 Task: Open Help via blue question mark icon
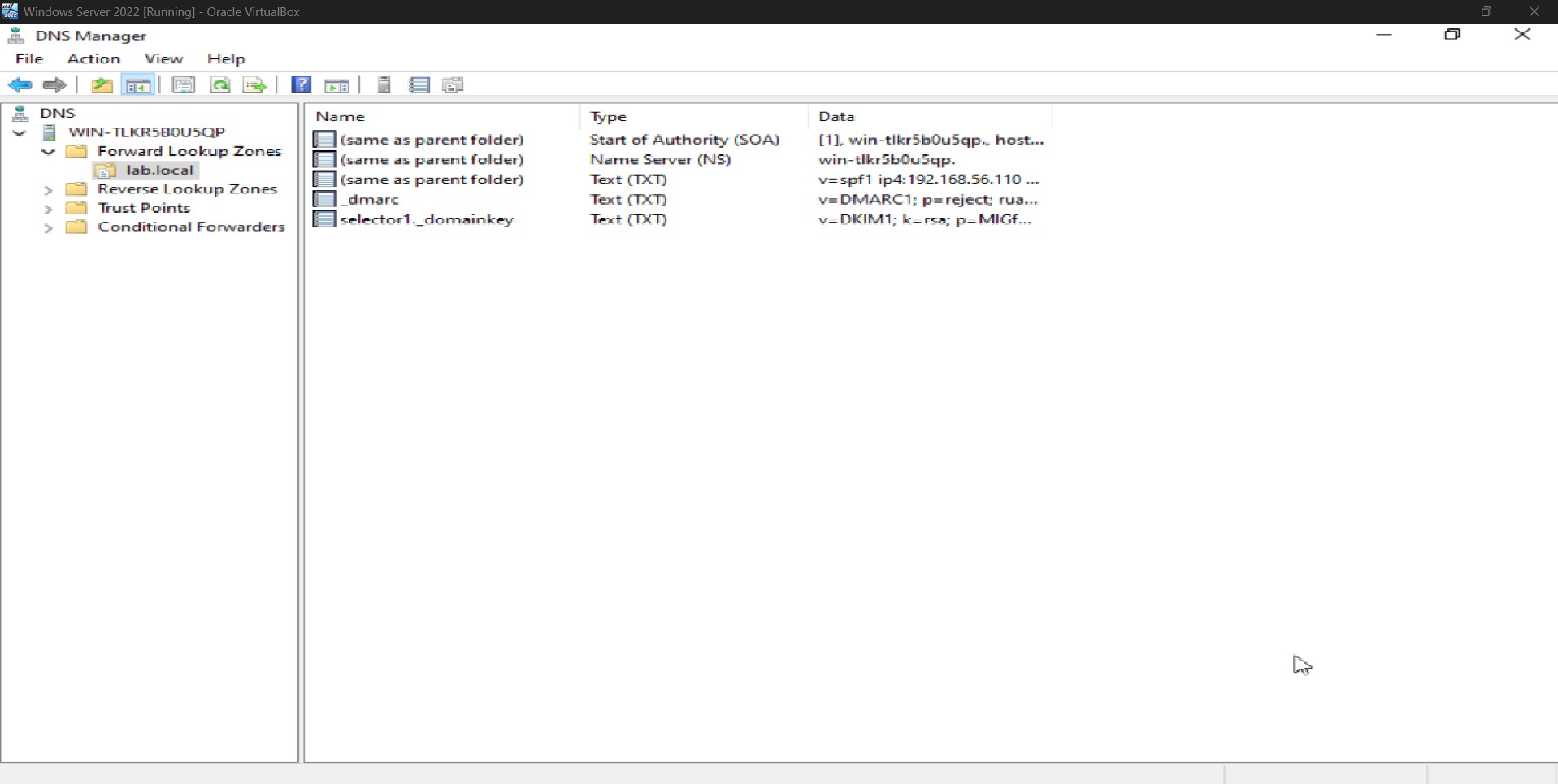point(302,84)
